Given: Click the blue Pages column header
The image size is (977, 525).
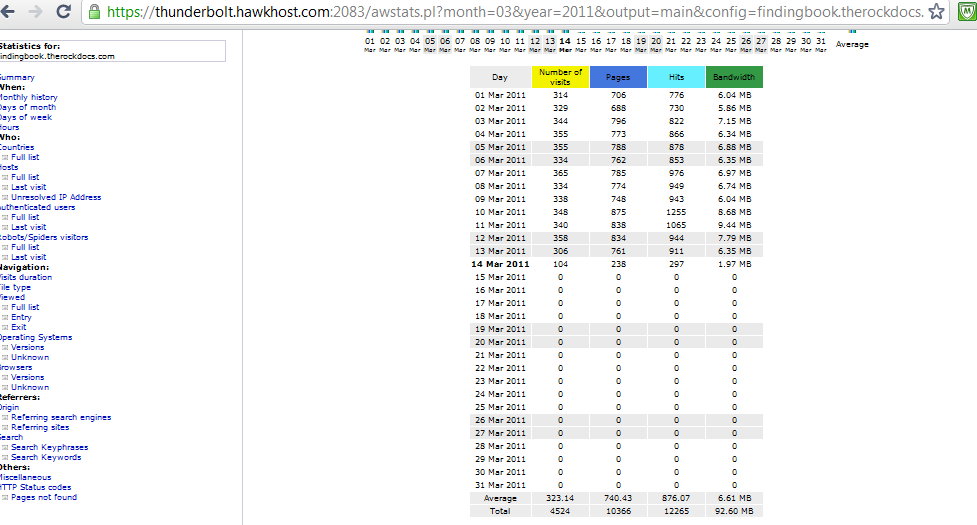Looking at the screenshot, I should click(x=618, y=77).
